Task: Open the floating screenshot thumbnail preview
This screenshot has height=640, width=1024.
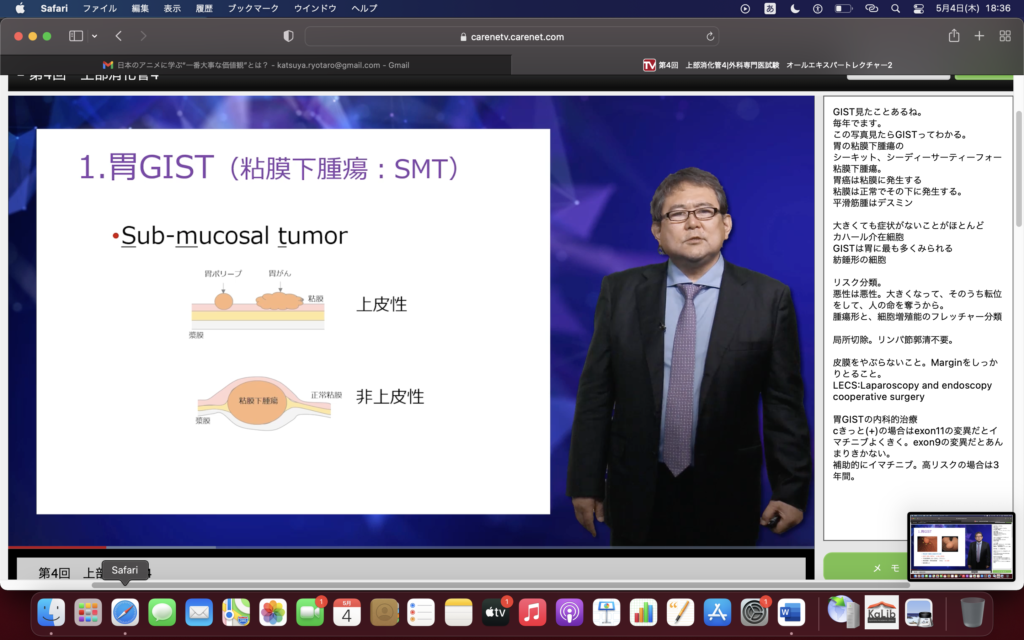Action: point(960,545)
